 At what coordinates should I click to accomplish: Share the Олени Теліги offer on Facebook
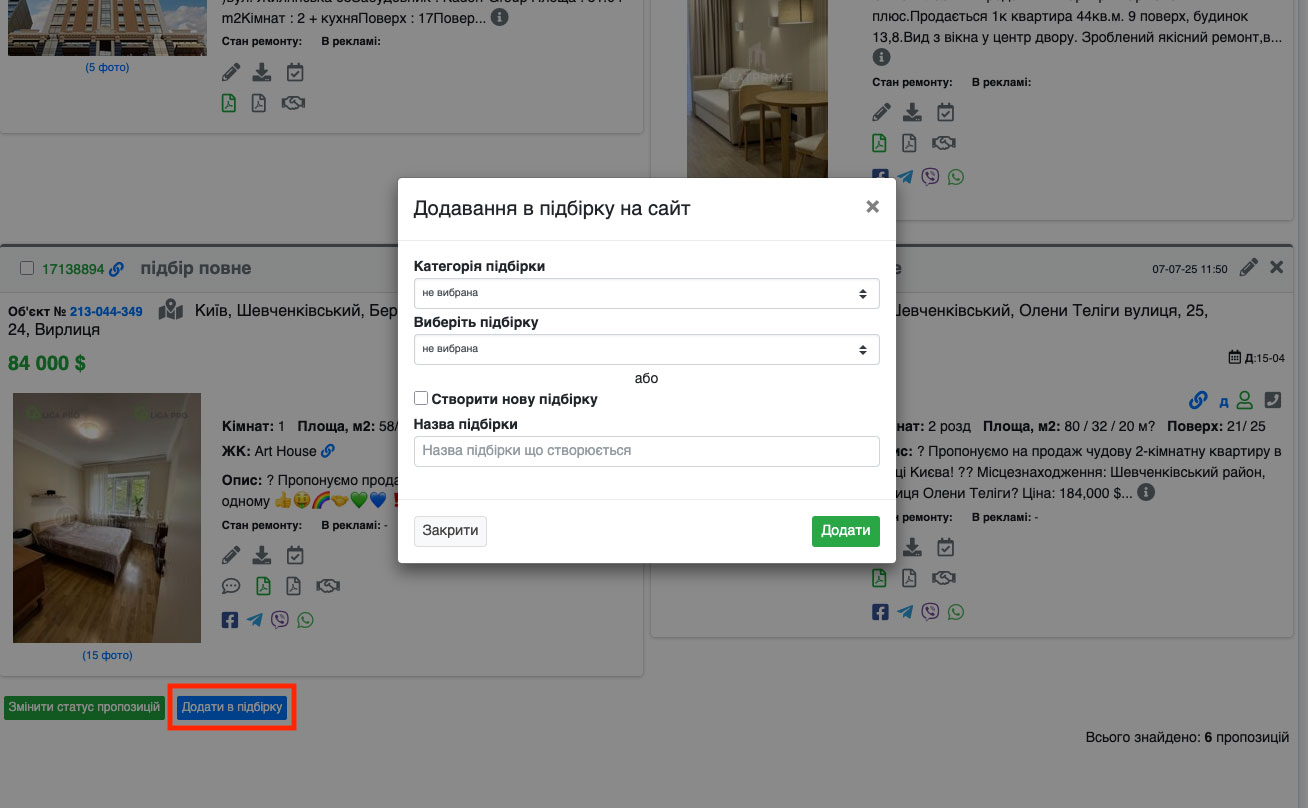pos(880,612)
